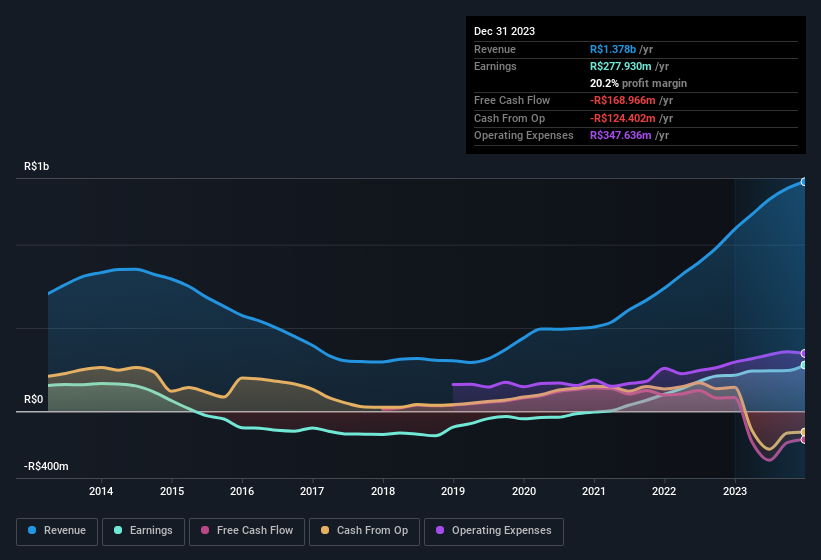Screen dimensions: 821x560
Task: Click the blue Revenue endpoint marker
Action: point(804,182)
